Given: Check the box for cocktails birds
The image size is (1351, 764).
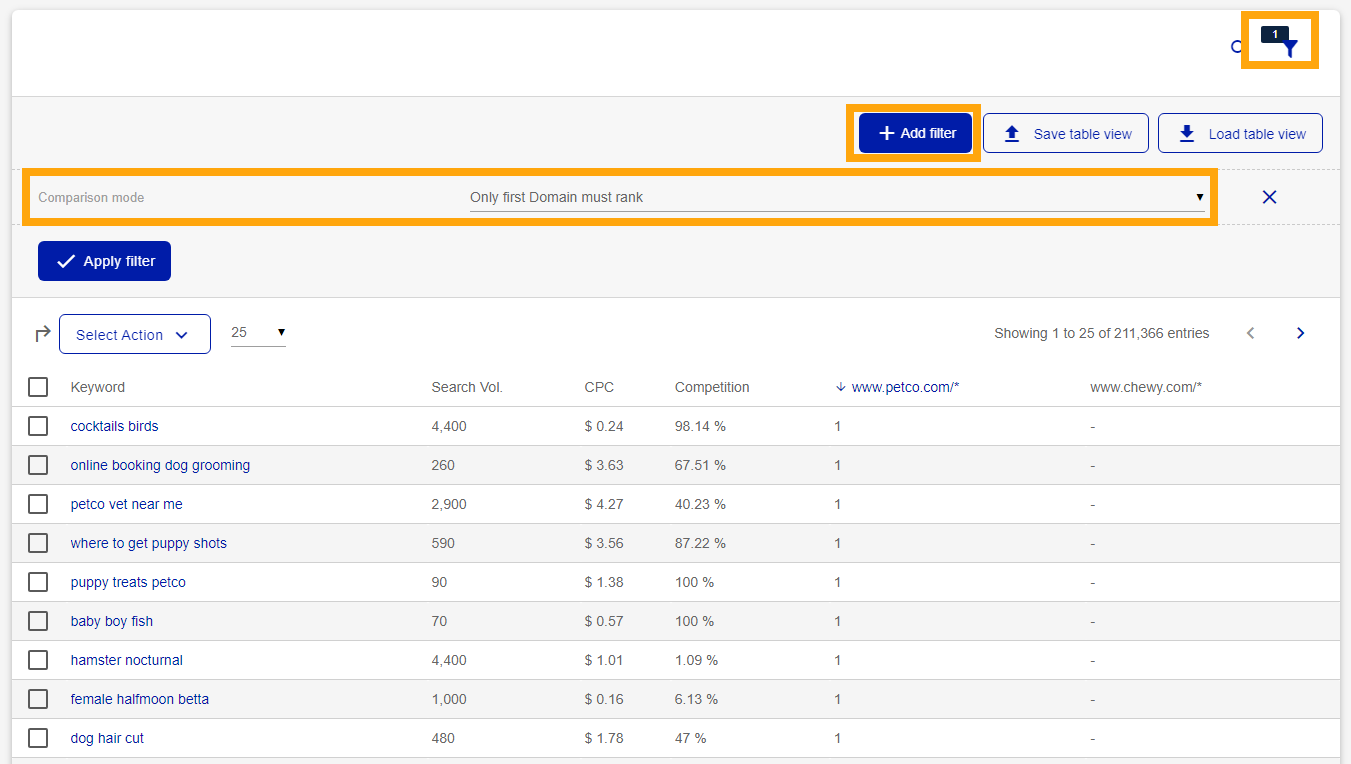Looking at the screenshot, I should click(x=38, y=426).
